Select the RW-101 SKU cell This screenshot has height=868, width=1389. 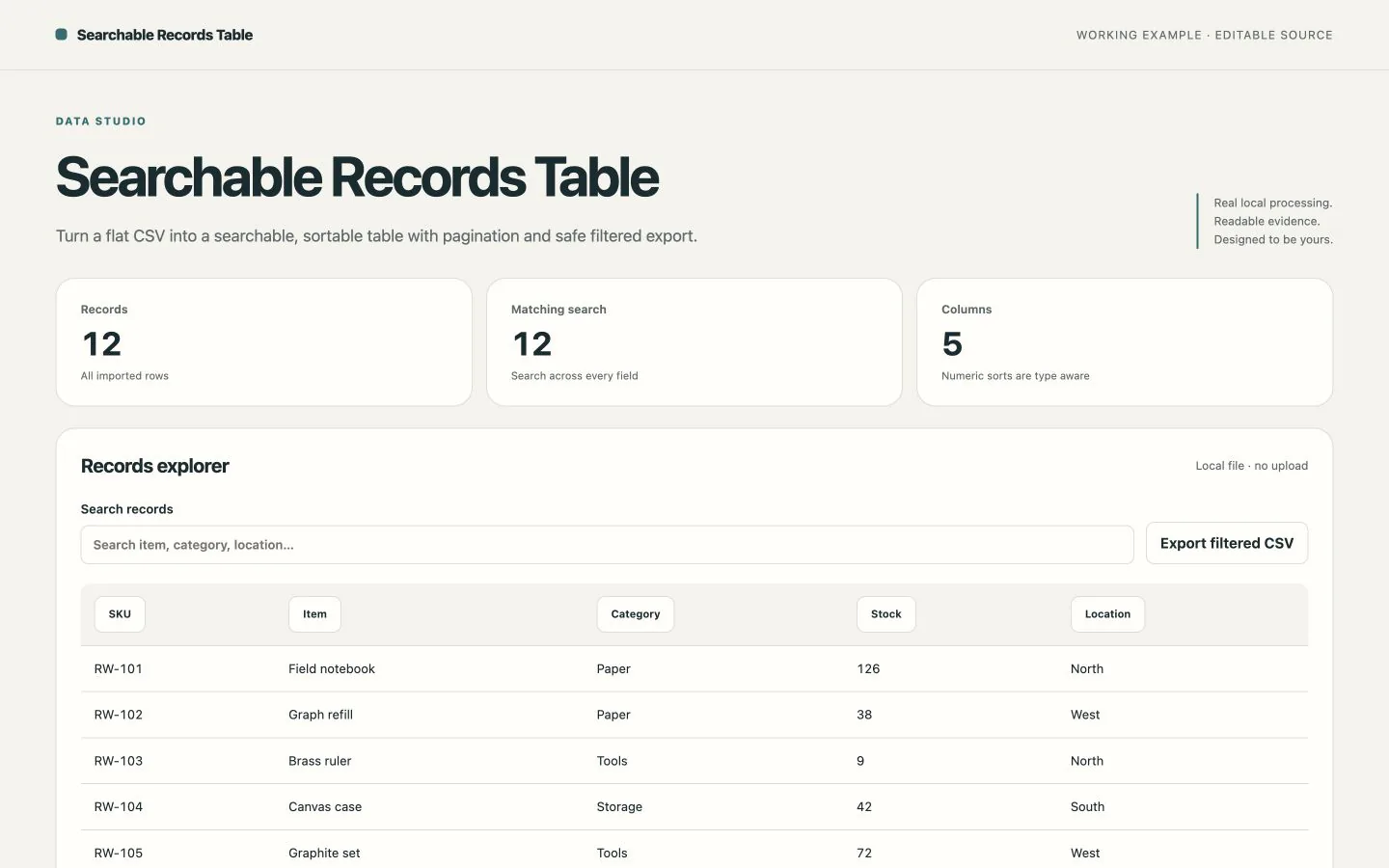pos(119,669)
